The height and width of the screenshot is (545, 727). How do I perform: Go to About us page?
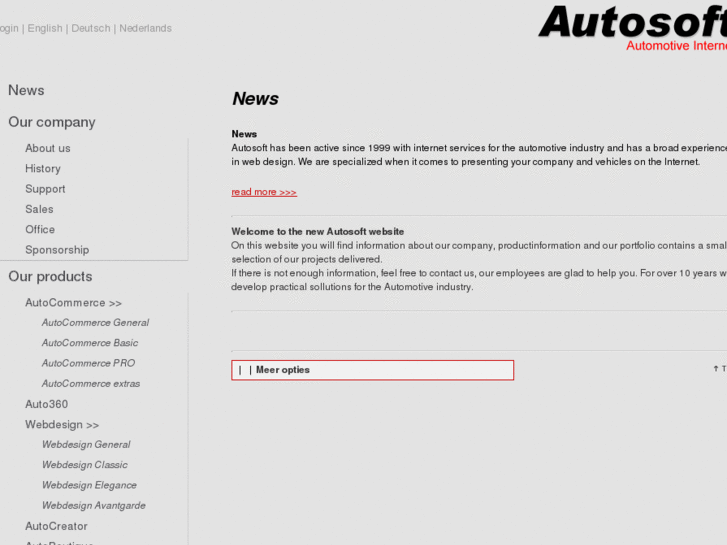coord(48,148)
